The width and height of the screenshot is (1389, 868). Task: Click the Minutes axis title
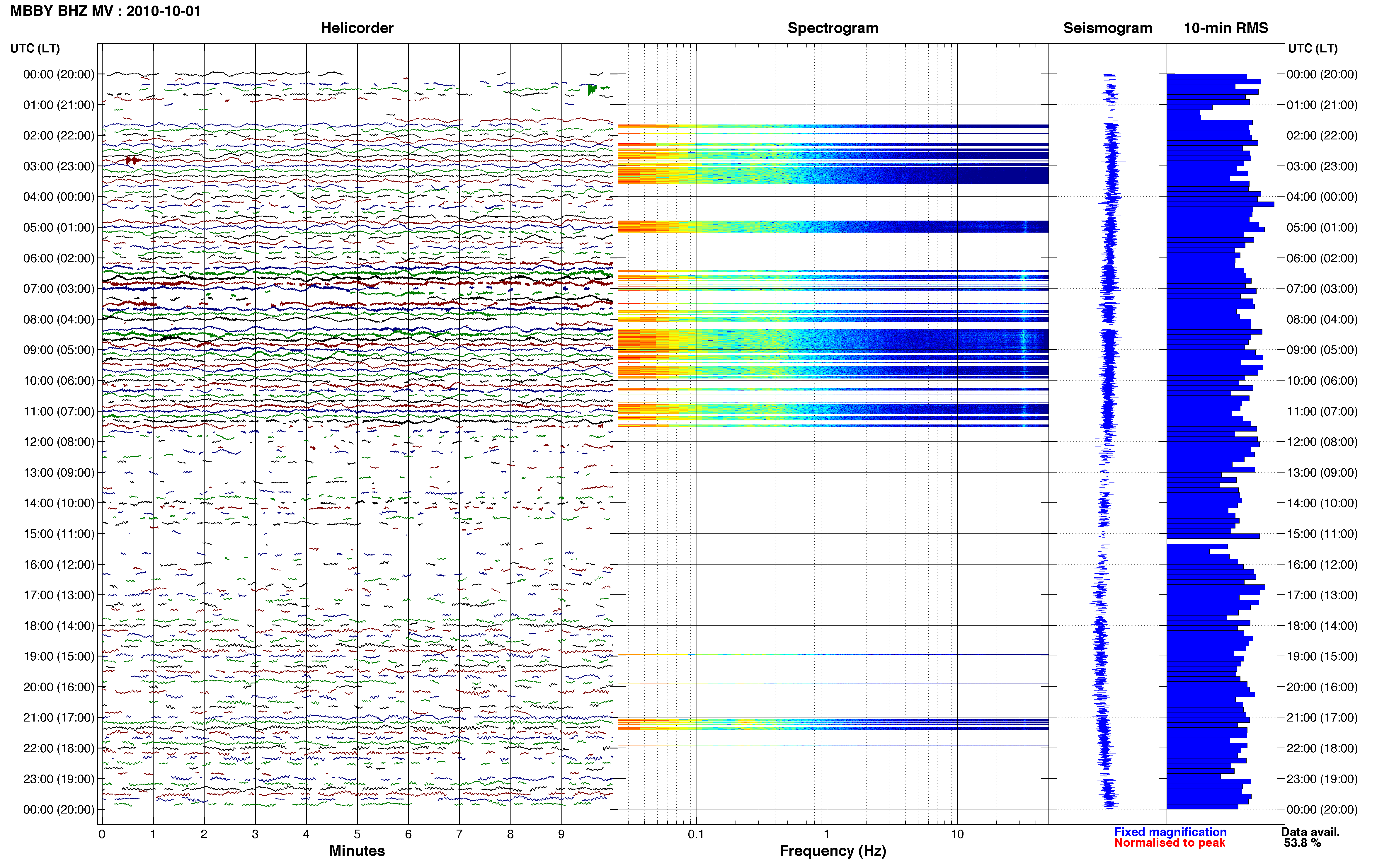point(357,851)
